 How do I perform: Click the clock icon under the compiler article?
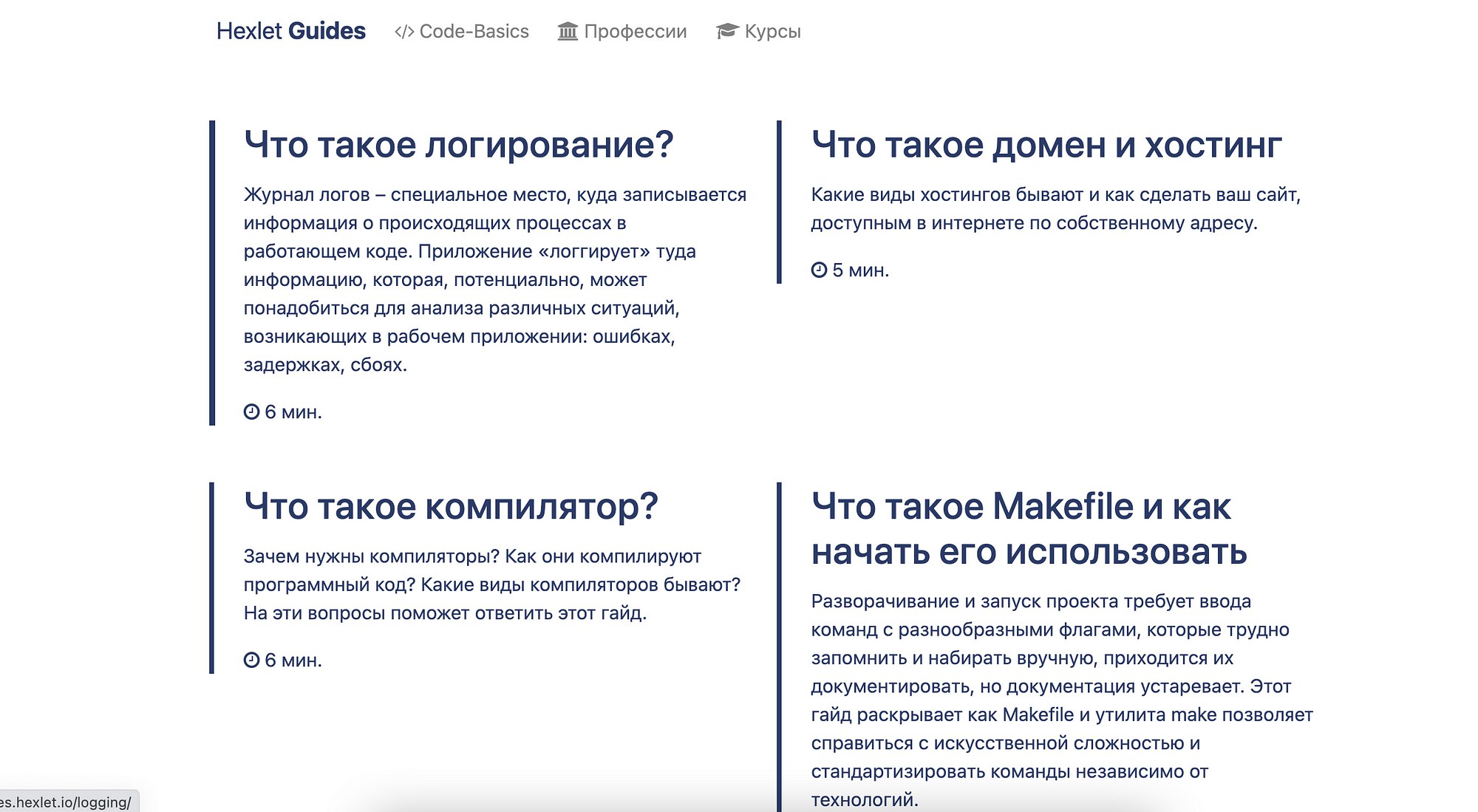[251, 661]
